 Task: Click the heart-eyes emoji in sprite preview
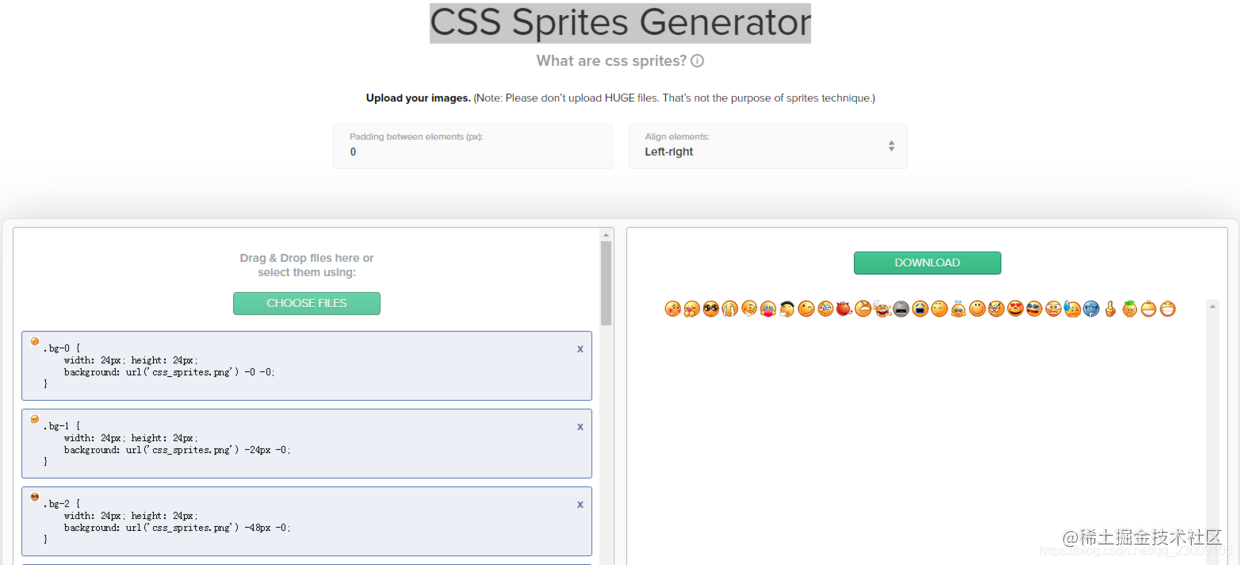click(x=1015, y=309)
